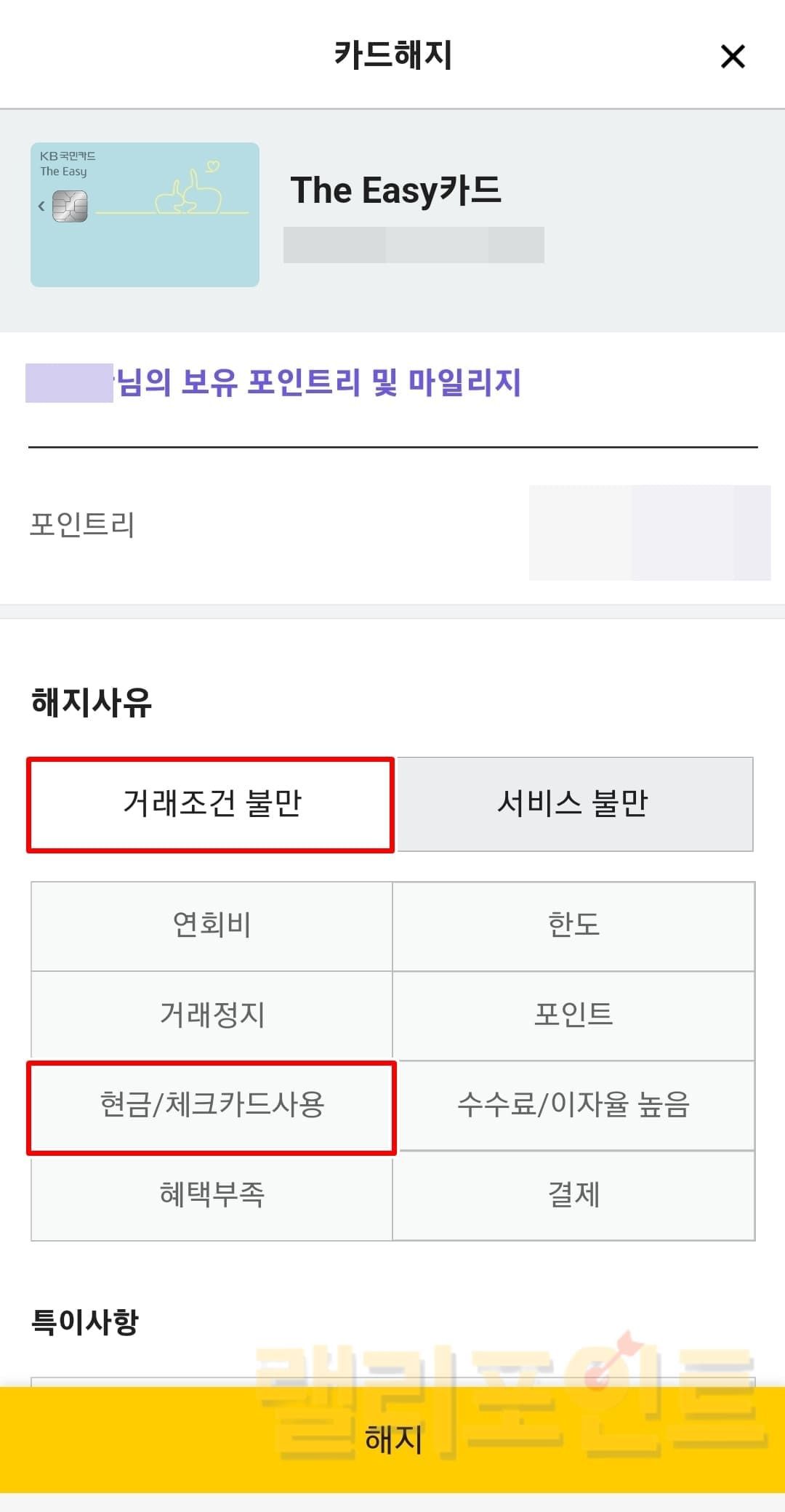Select 결제 as the cancellation reason
Screen dimensions: 785x1512
point(573,1195)
